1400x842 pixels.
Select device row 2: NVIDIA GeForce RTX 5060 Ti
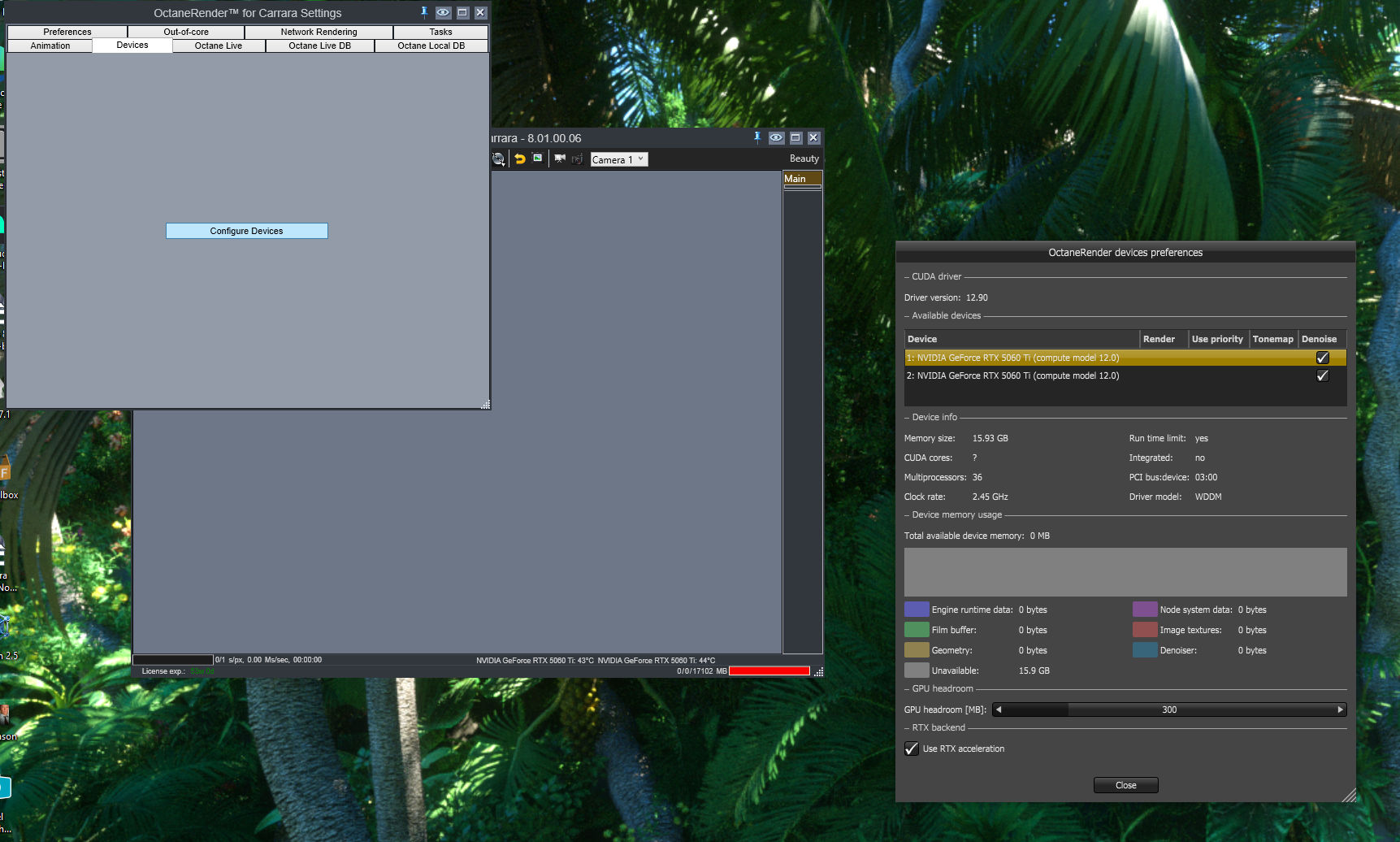click(x=1125, y=375)
